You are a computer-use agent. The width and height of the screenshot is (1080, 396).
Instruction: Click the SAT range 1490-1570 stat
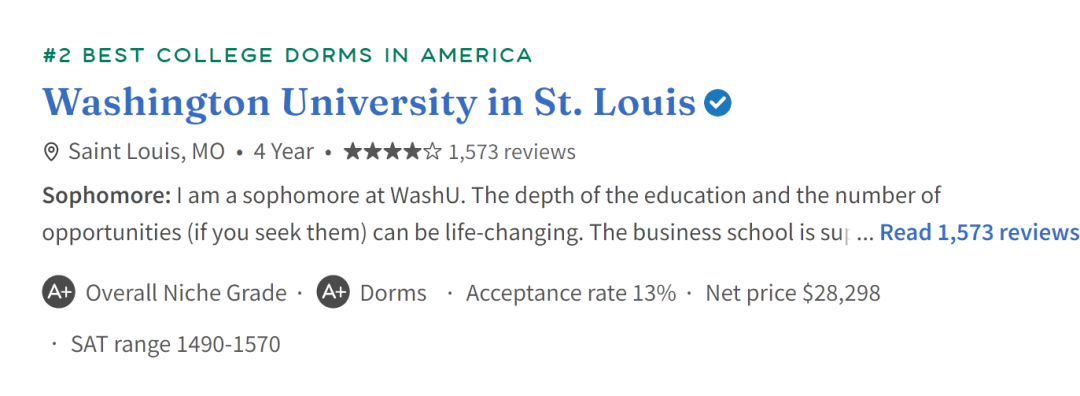[x=176, y=344]
